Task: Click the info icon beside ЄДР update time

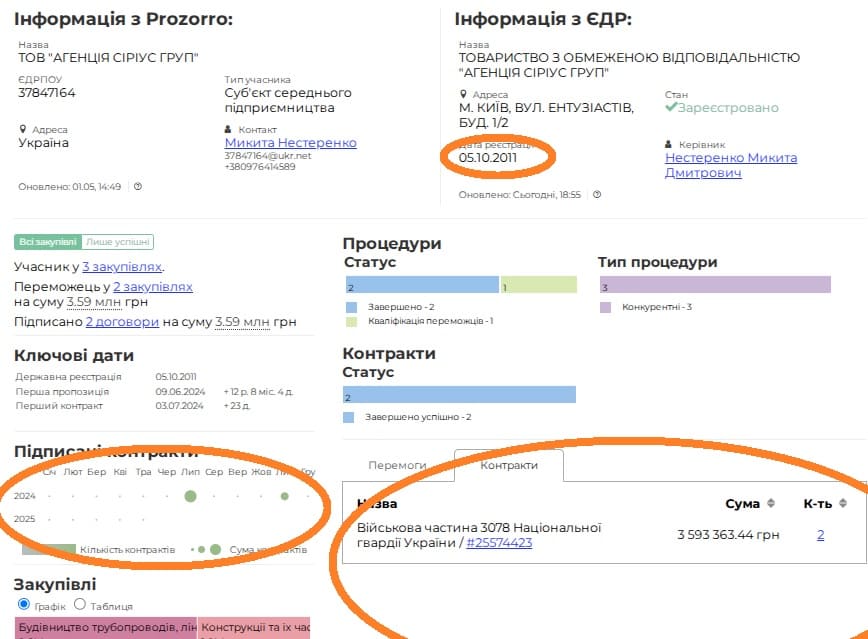Action: pyautogui.click(x=597, y=194)
